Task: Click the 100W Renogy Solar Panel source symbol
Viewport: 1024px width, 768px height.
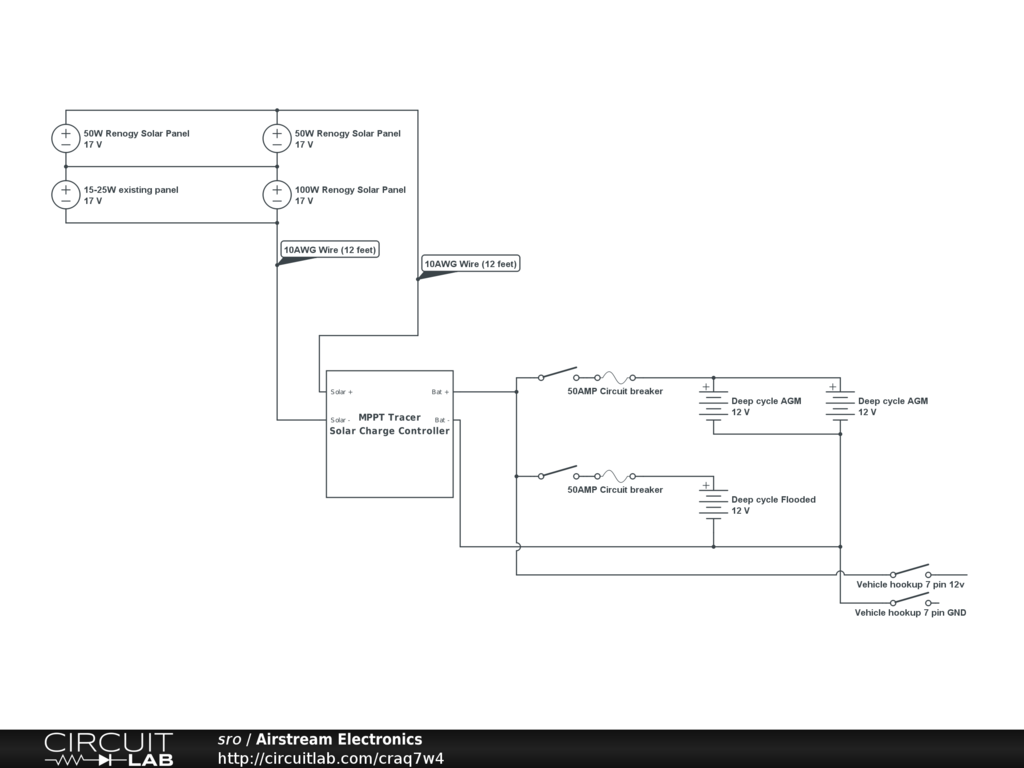Action: click(277, 195)
